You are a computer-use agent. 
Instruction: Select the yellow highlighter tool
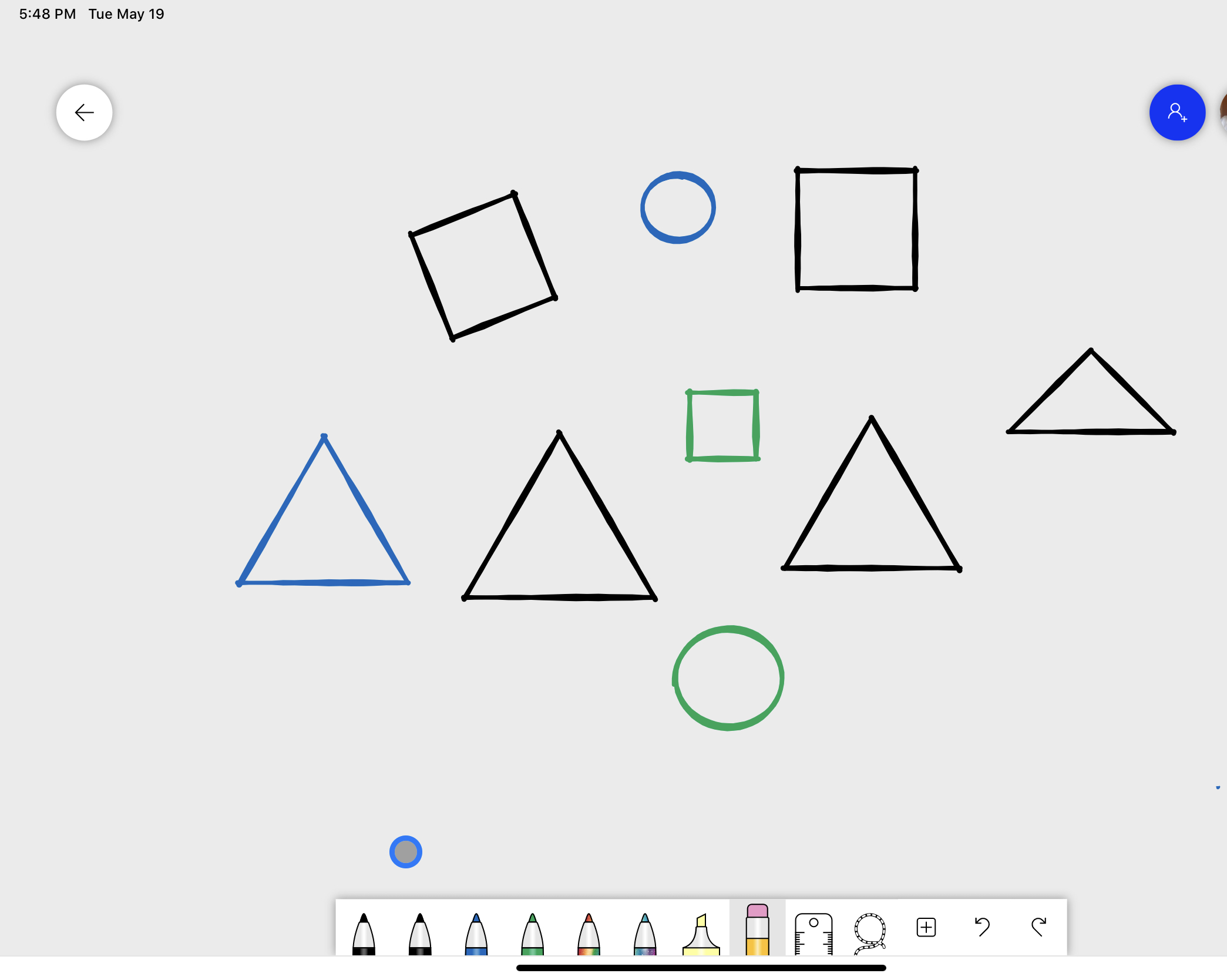[701, 933]
